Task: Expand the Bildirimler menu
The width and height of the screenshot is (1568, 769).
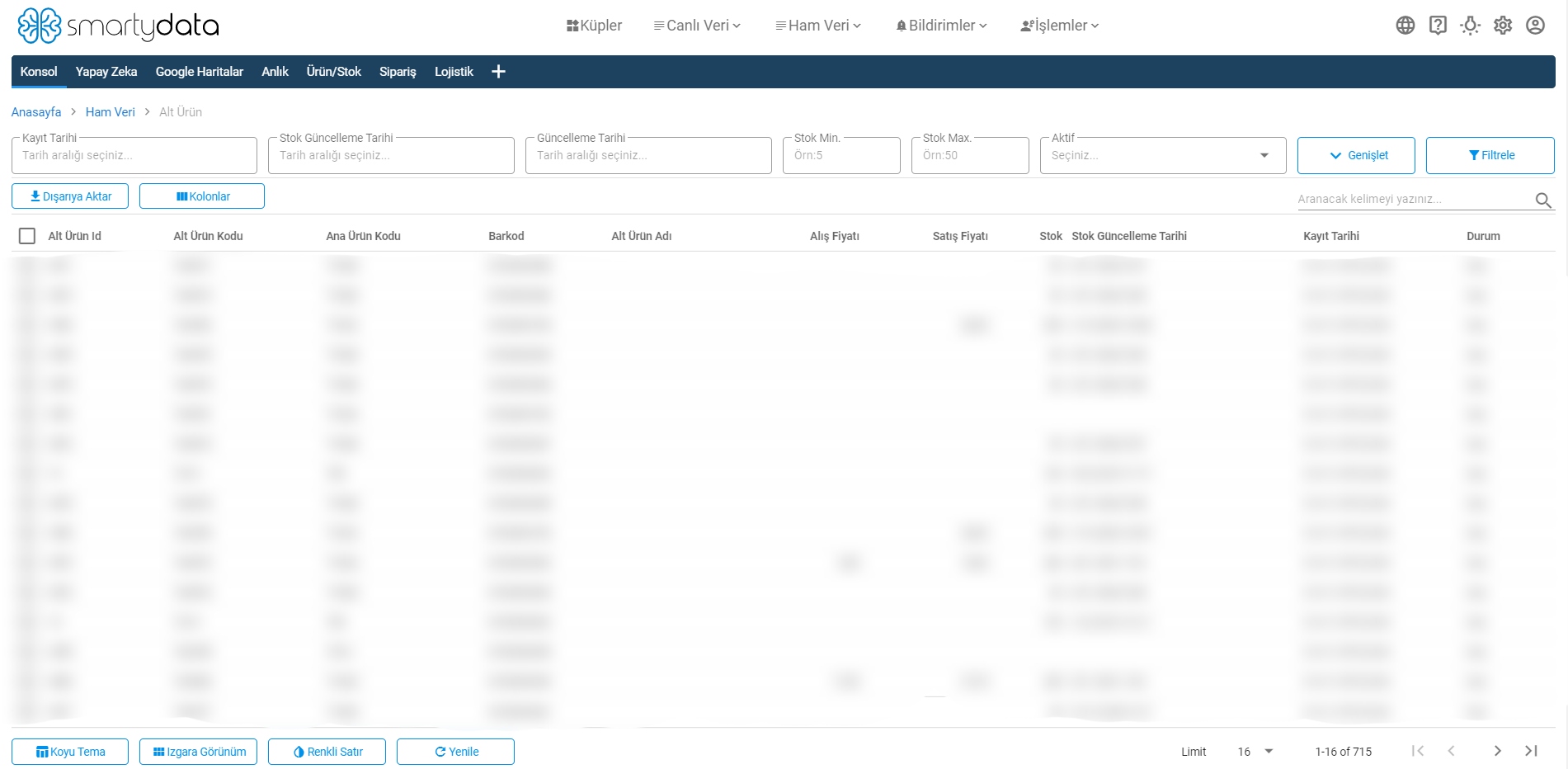Action: (941, 26)
